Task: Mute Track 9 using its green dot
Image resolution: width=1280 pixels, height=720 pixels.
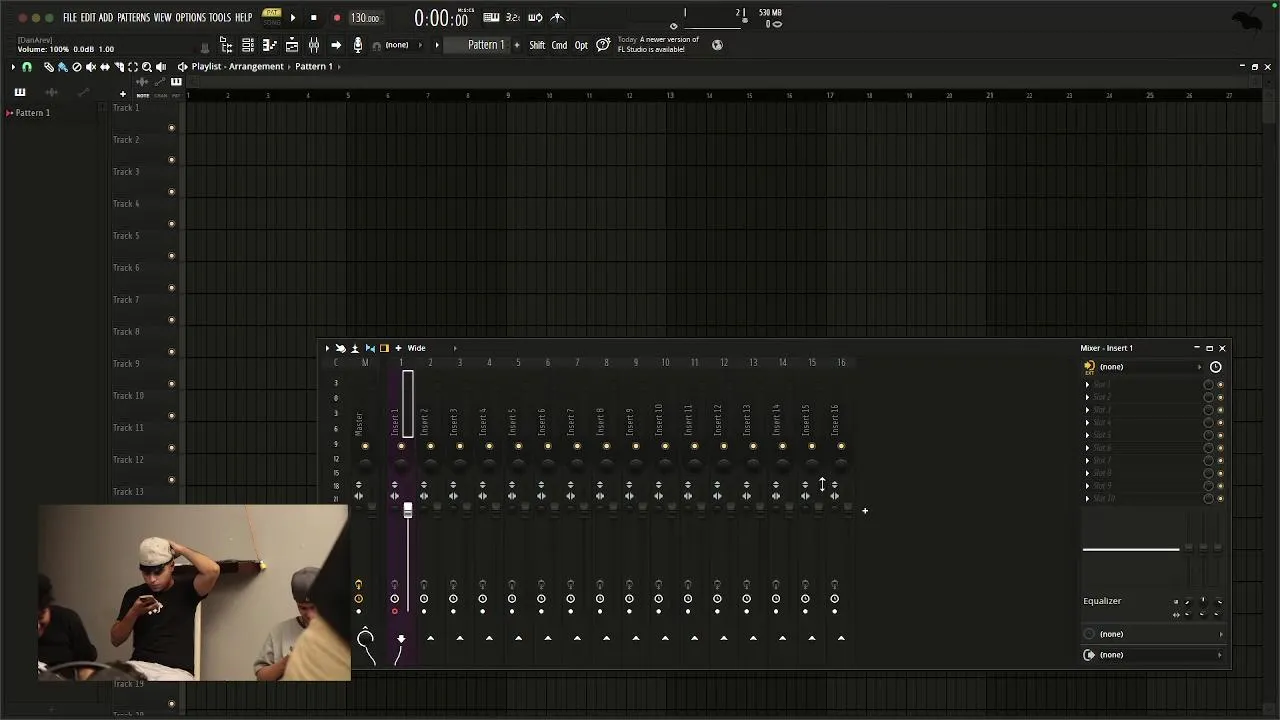Action: click(x=171, y=384)
